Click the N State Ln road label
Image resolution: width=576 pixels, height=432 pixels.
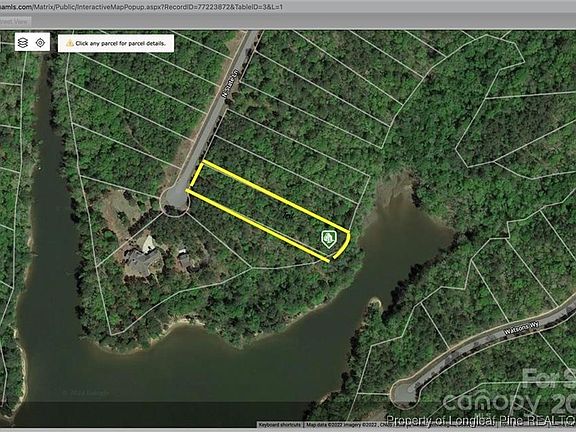(231, 83)
